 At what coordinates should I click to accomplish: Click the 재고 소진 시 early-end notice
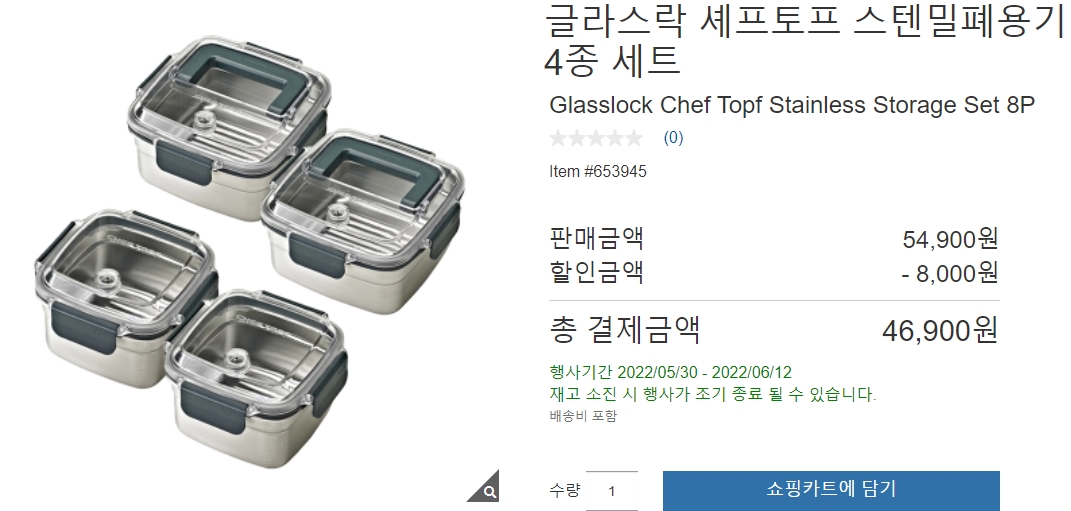click(712, 394)
